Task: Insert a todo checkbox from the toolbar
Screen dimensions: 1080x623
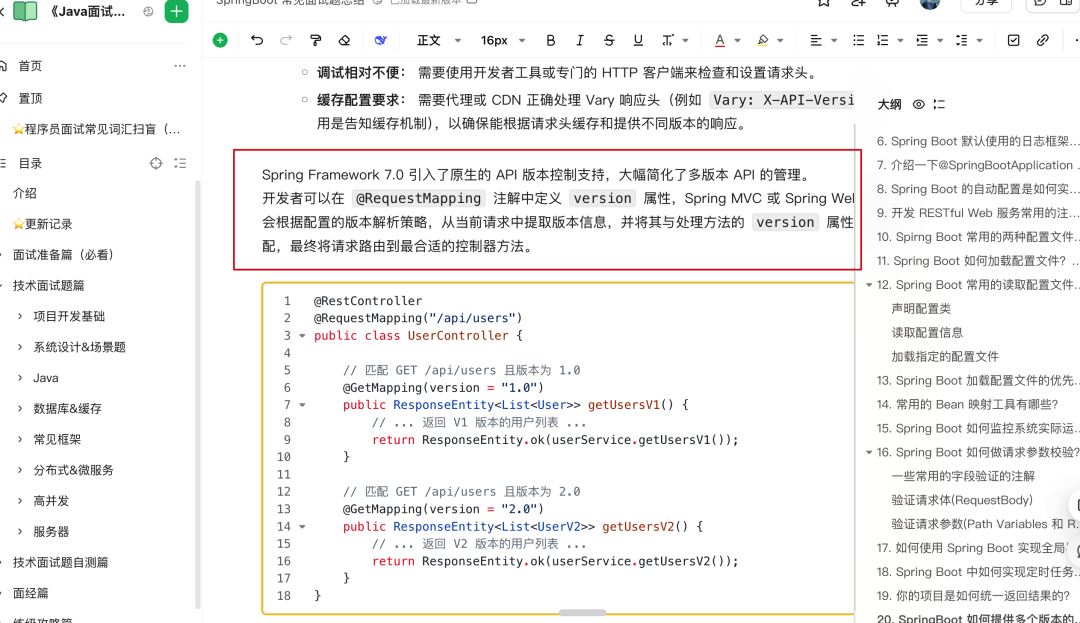Action: 1013,38
